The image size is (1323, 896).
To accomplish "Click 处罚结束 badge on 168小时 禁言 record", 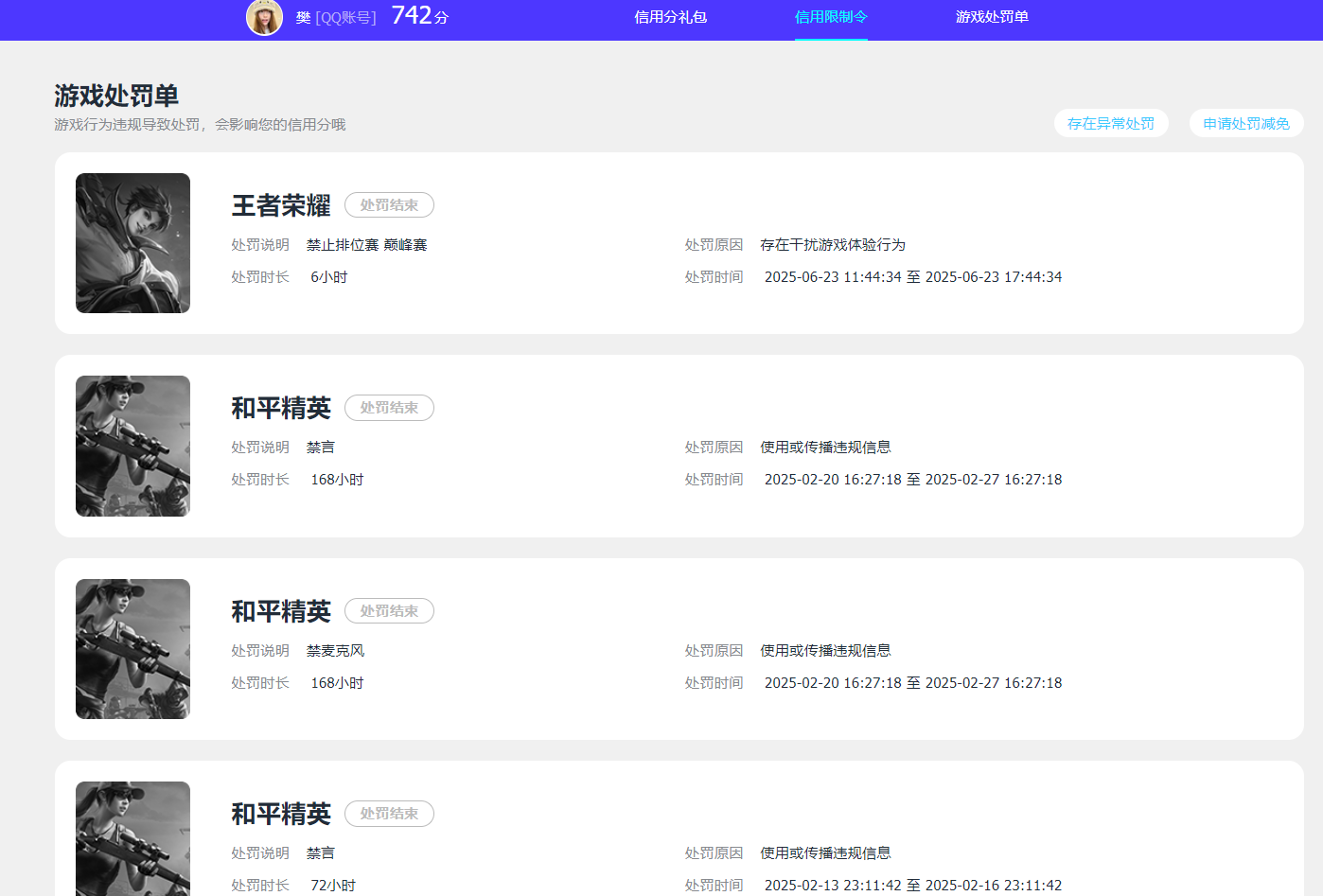I will (x=389, y=408).
